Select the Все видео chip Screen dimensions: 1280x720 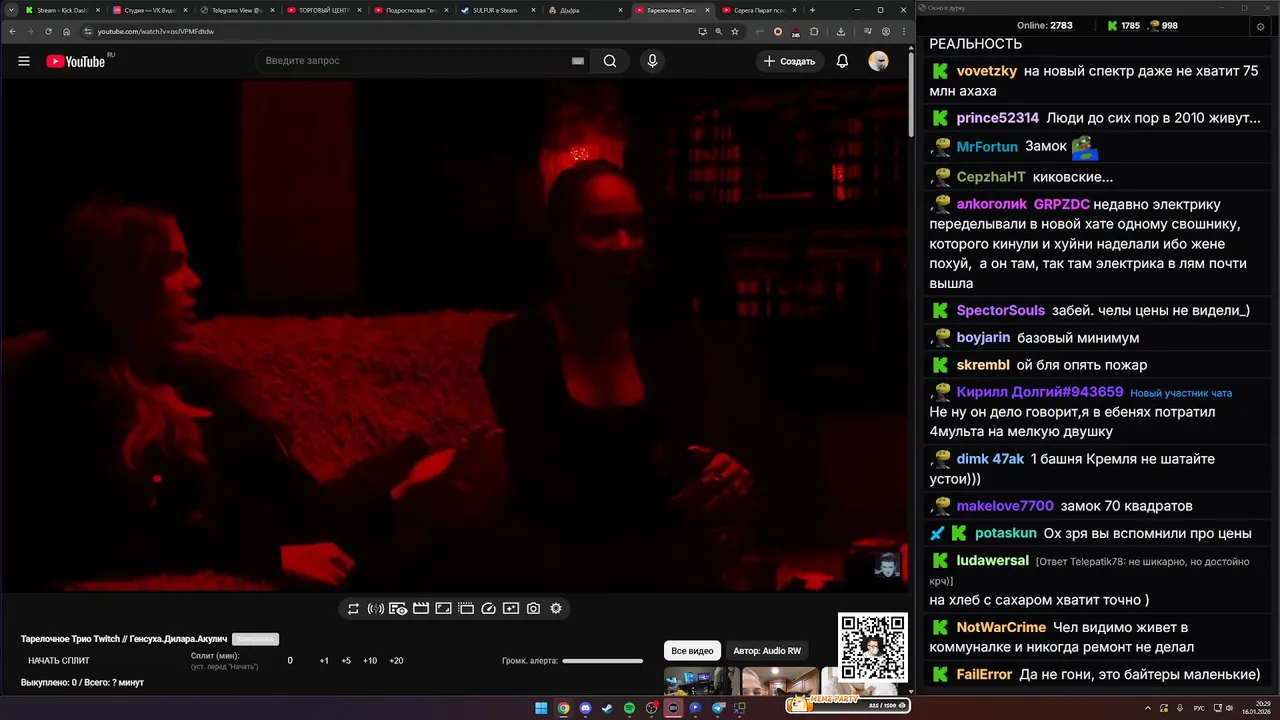(x=692, y=651)
